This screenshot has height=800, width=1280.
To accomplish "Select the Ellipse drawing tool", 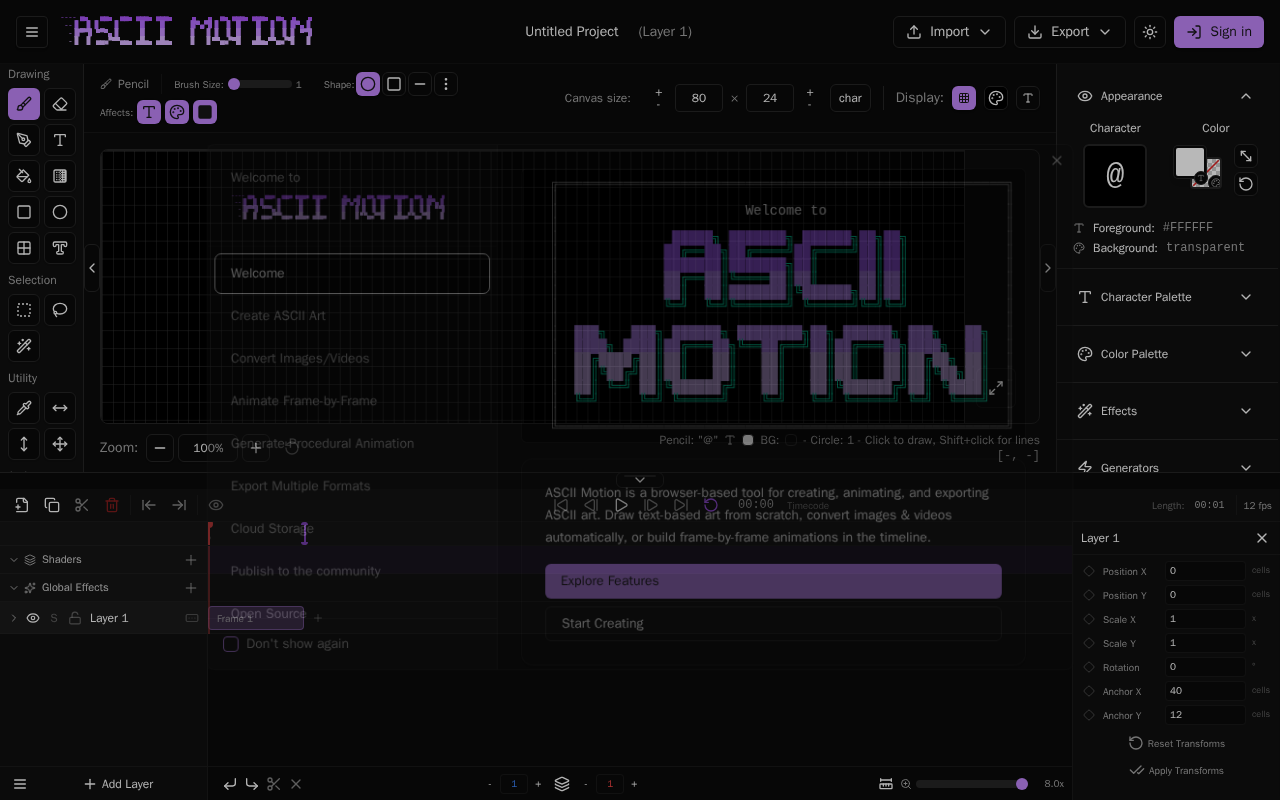I will (x=60, y=212).
